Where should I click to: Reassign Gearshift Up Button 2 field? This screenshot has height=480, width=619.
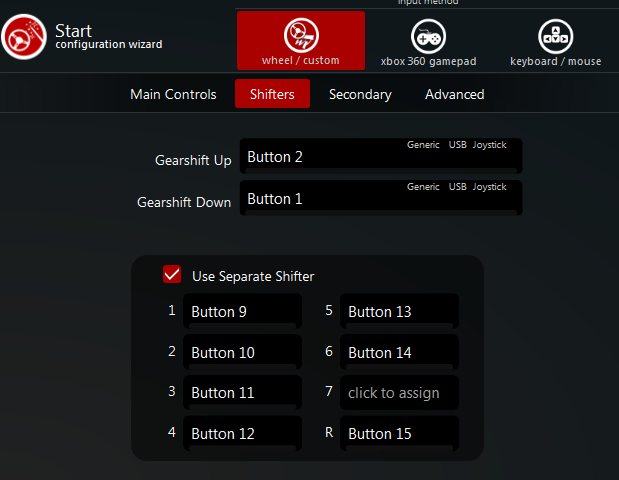[x=381, y=156]
